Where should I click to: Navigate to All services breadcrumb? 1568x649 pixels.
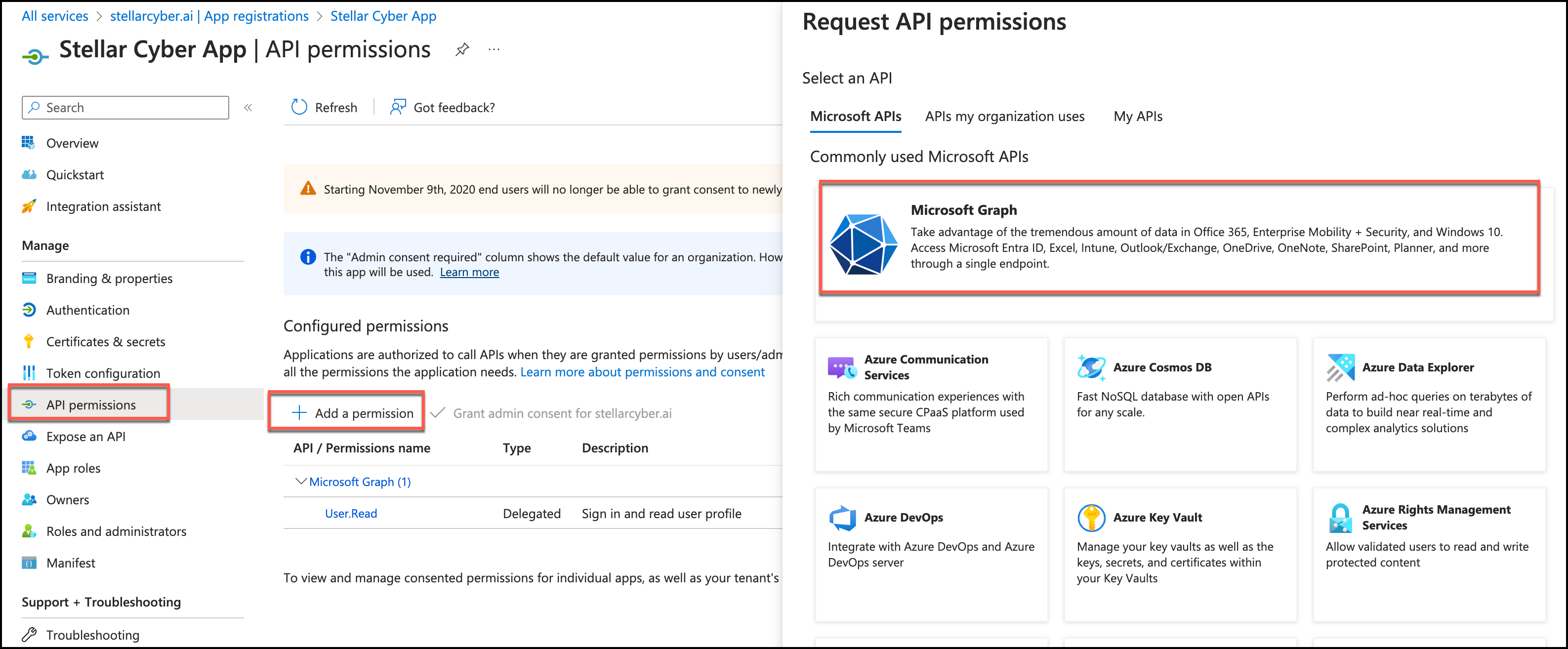[x=55, y=16]
